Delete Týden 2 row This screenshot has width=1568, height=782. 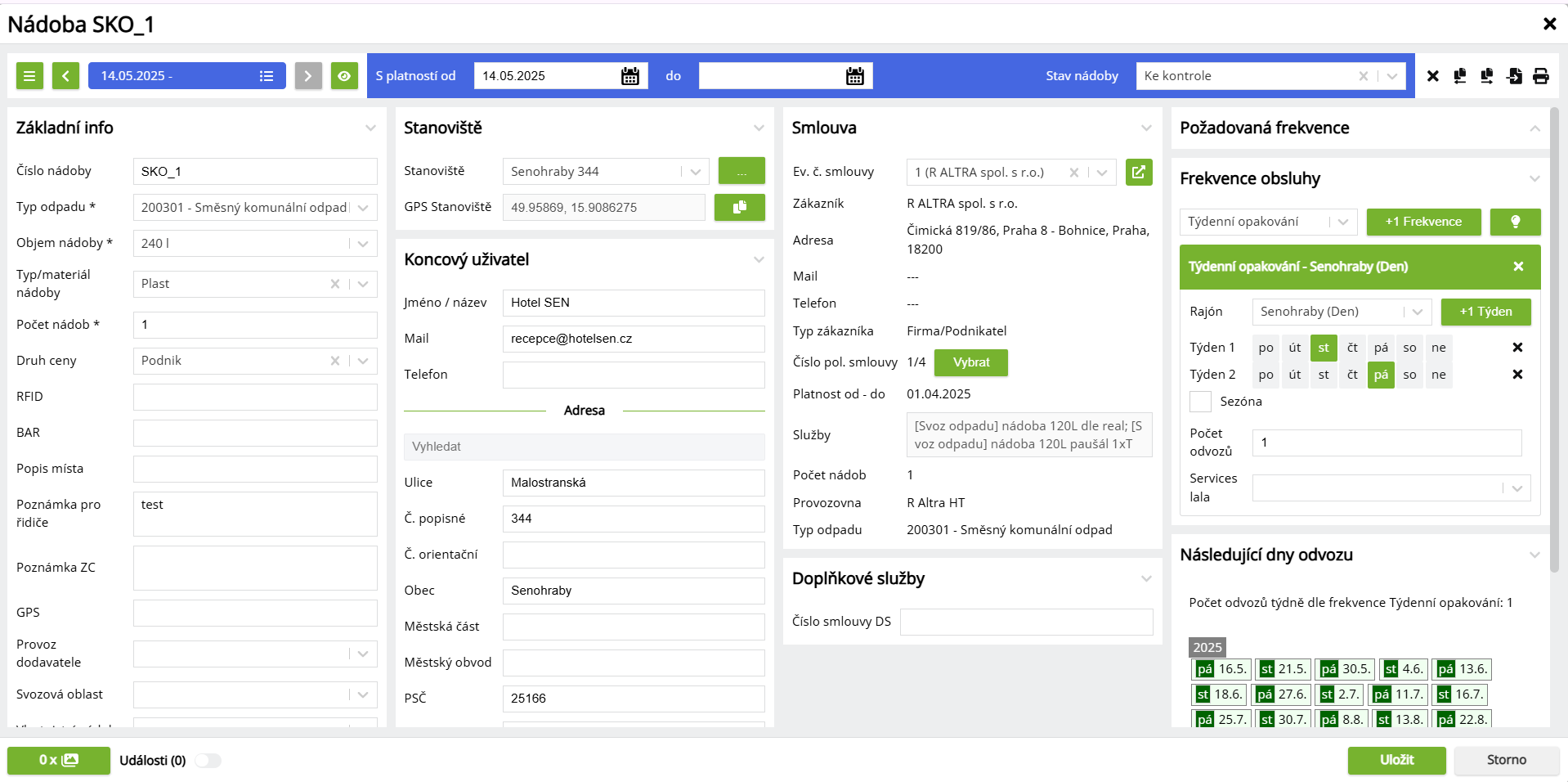(1517, 375)
